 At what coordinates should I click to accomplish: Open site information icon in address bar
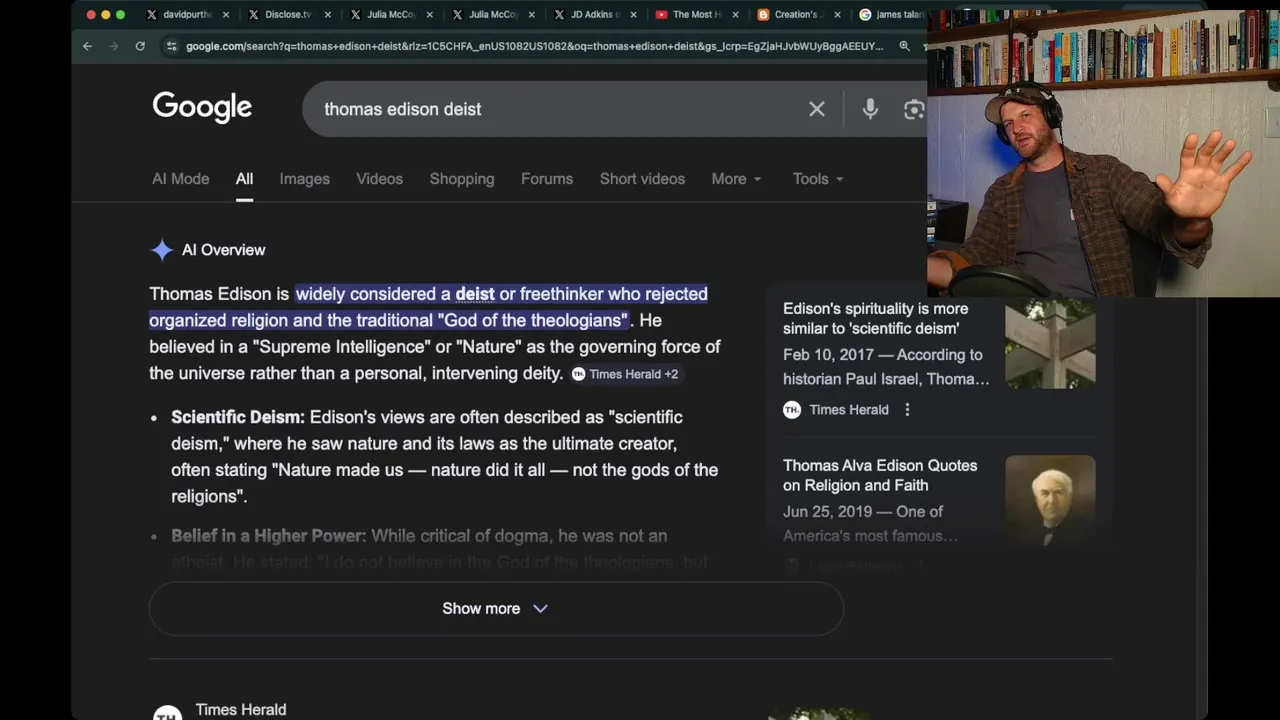point(172,46)
